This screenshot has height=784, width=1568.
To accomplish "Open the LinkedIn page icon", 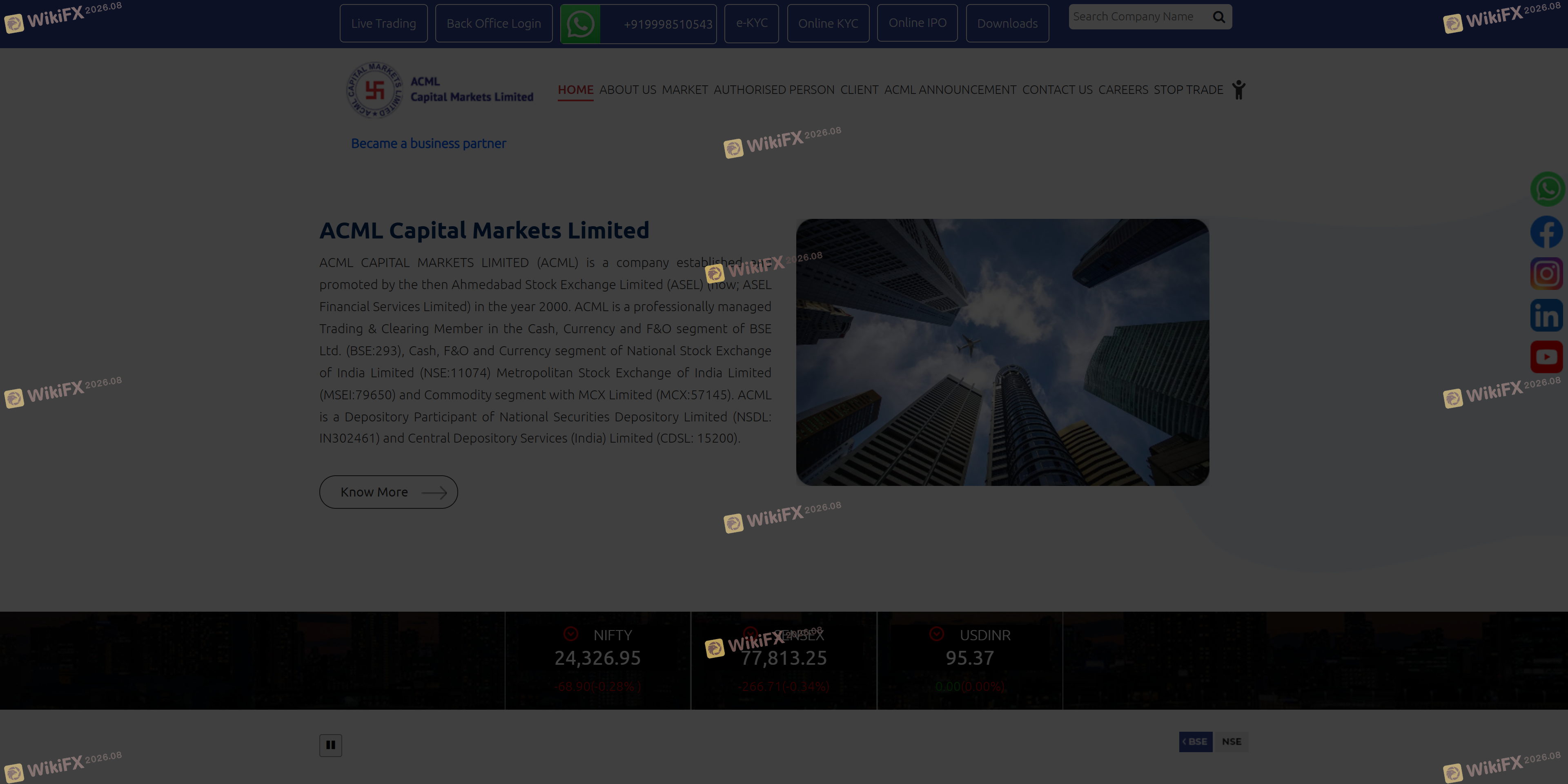I will coord(1547,315).
